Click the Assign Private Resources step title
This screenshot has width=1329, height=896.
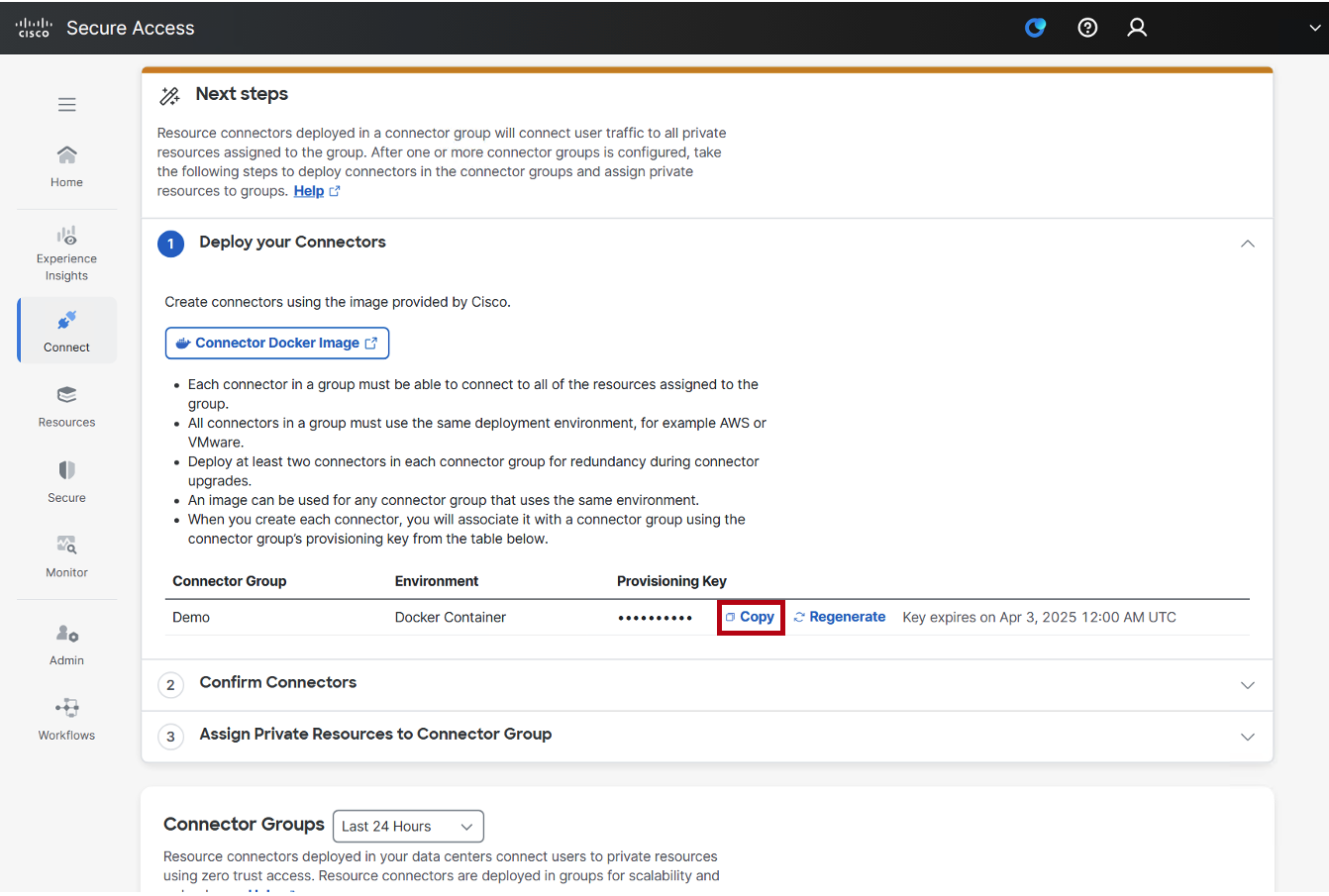(375, 734)
